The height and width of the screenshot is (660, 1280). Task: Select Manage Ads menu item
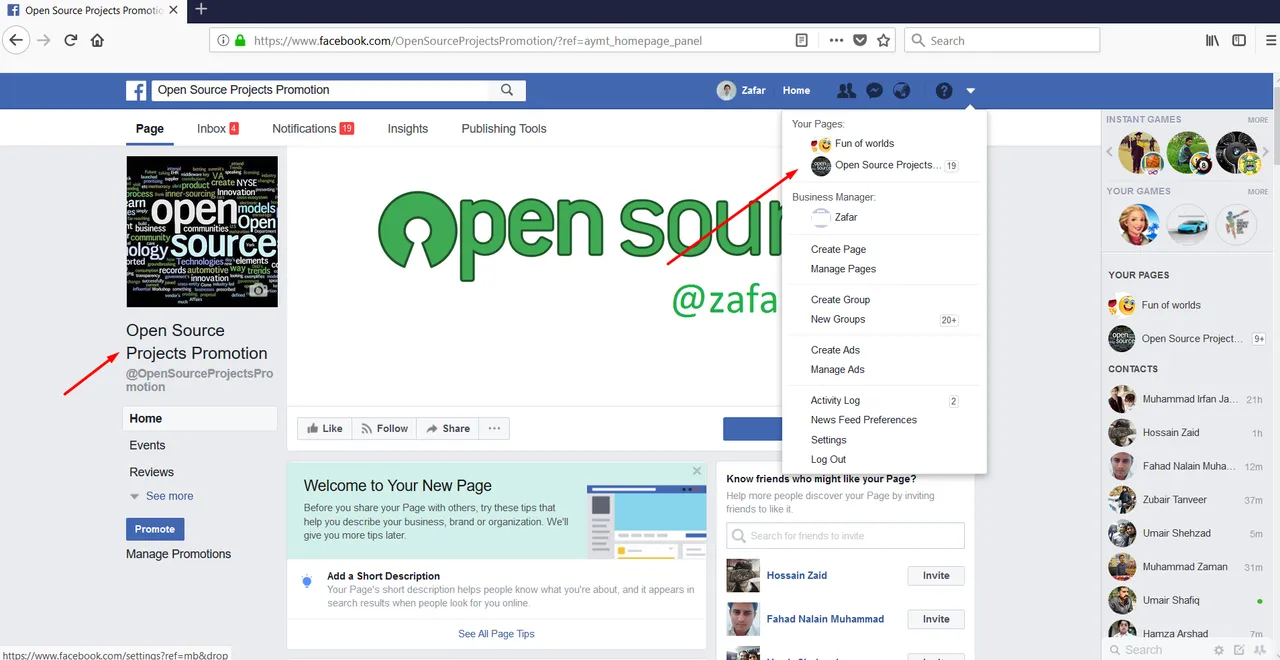(837, 370)
